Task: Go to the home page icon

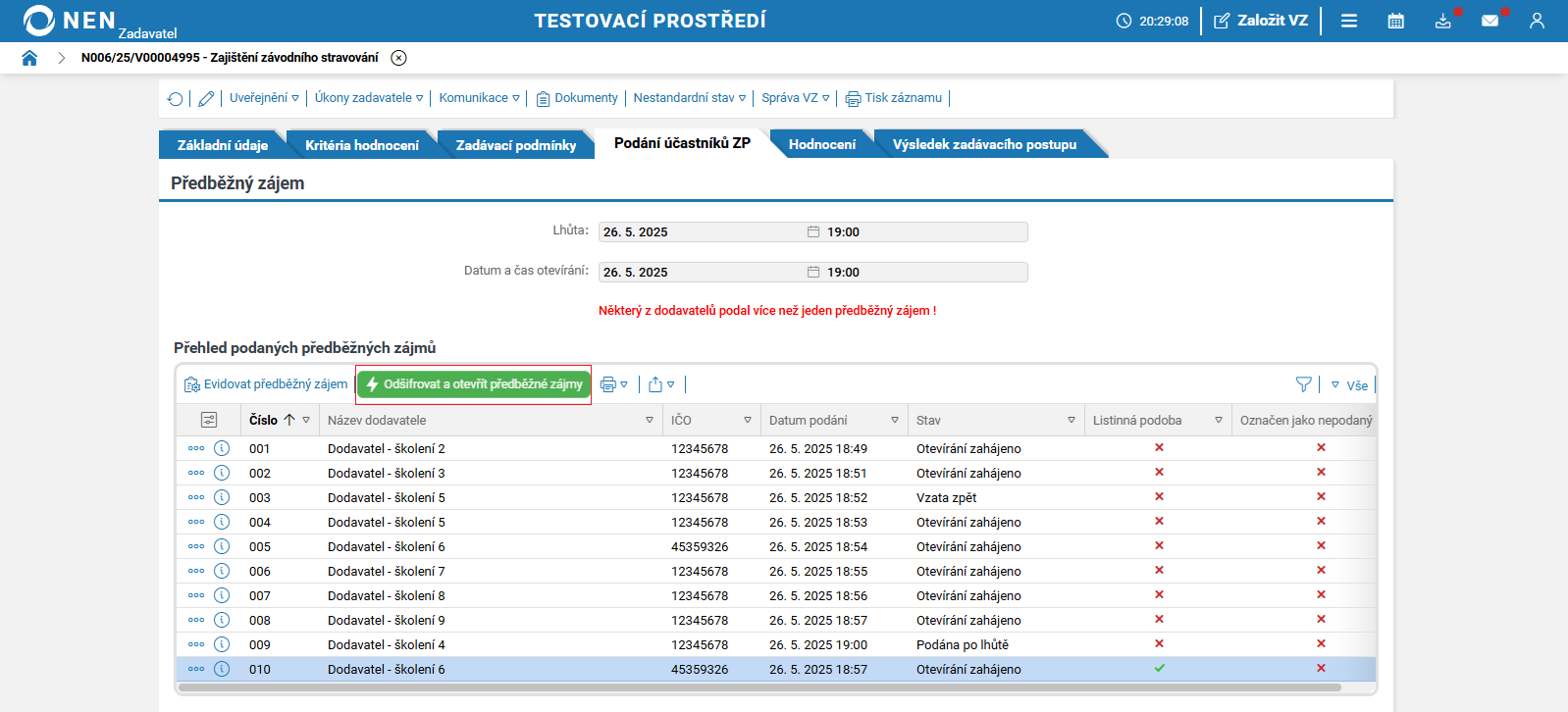Action: click(x=29, y=58)
